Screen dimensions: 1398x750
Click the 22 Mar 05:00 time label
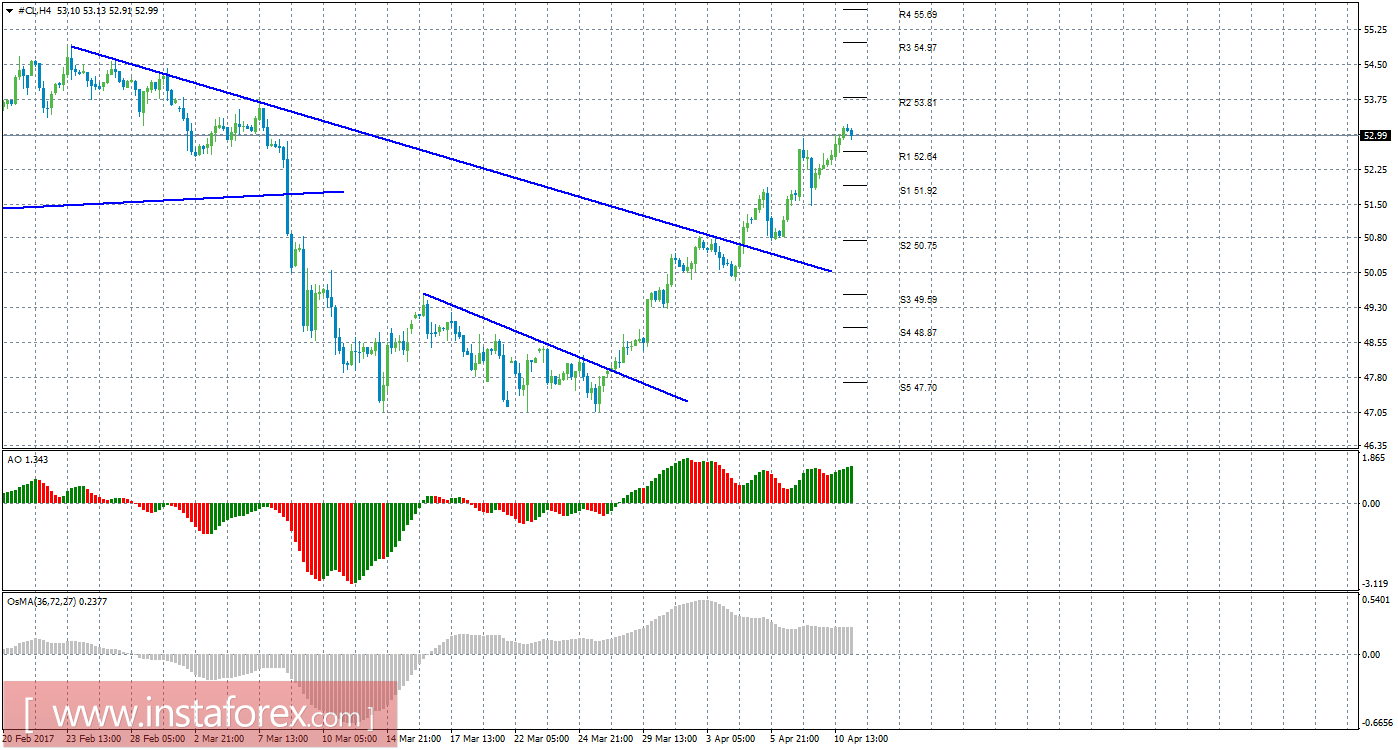click(542, 740)
